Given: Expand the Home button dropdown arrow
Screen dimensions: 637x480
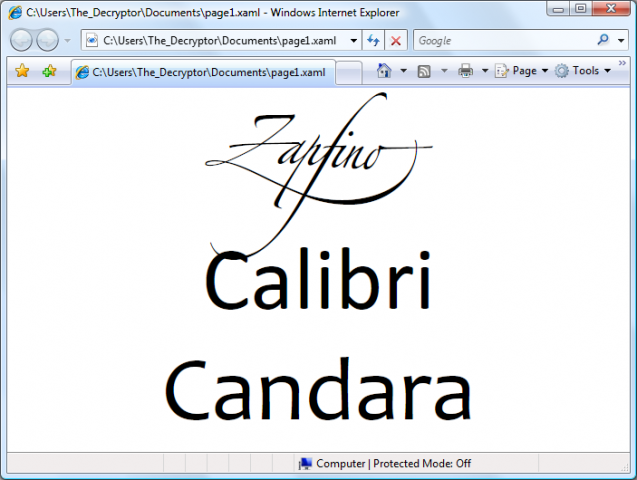Looking at the screenshot, I should coord(403,71).
